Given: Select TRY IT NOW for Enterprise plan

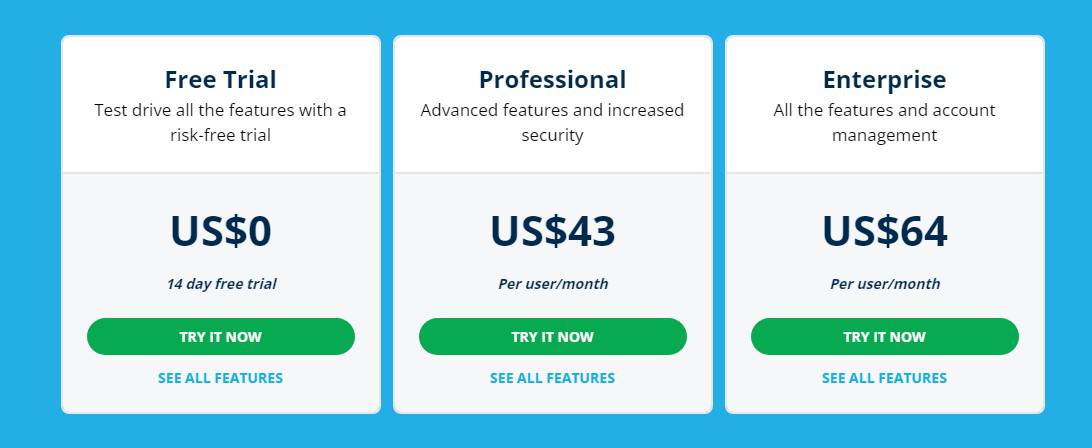Looking at the screenshot, I should click(884, 337).
